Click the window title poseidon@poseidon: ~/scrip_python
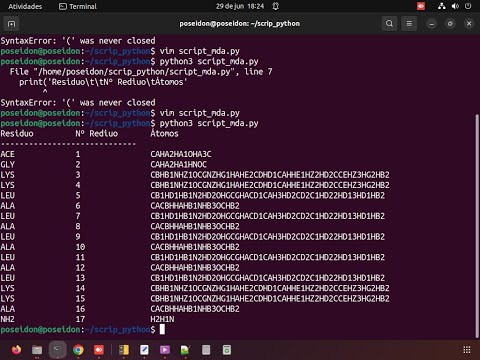Viewport: 480px width, 360px height. pos(239,24)
